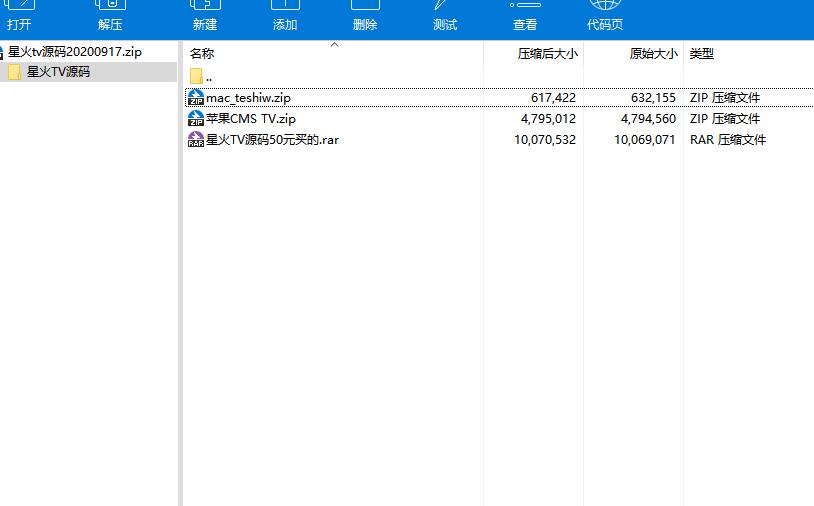Click the ZIP icon of 苹果CMS TV.zip
The image size is (814, 506).
click(x=196, y=118)
